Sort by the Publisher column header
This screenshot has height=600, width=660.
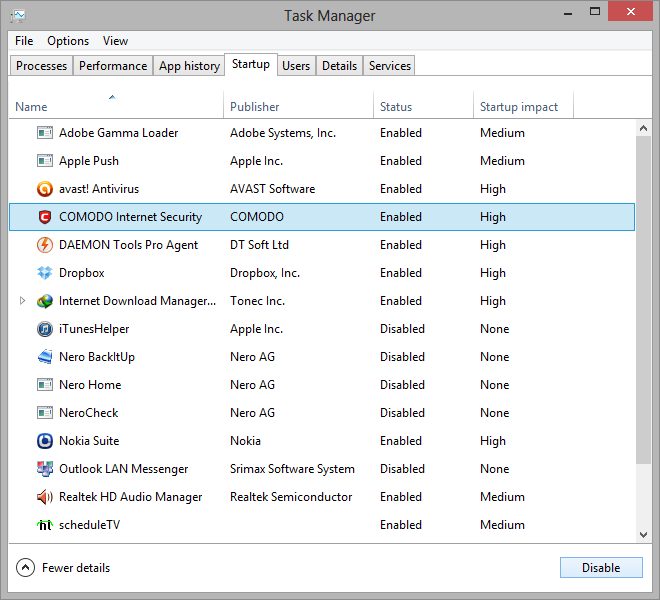(x=298, y=105)
